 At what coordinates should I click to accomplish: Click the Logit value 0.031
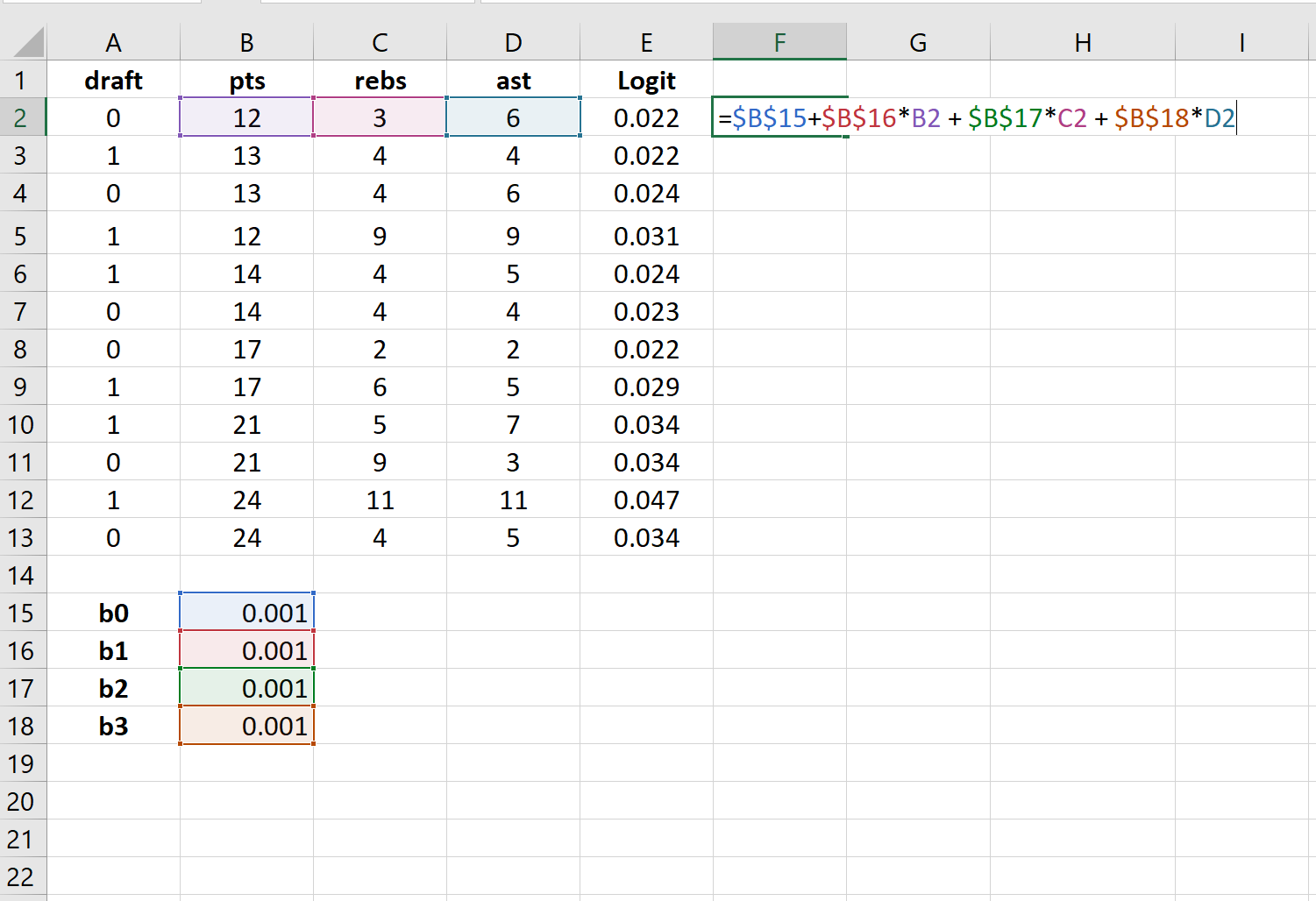tap(646, 236)
